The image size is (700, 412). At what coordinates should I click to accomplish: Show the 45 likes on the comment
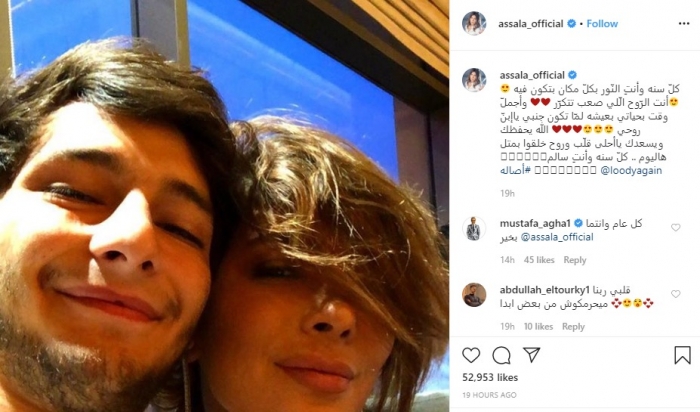(539, 260)
